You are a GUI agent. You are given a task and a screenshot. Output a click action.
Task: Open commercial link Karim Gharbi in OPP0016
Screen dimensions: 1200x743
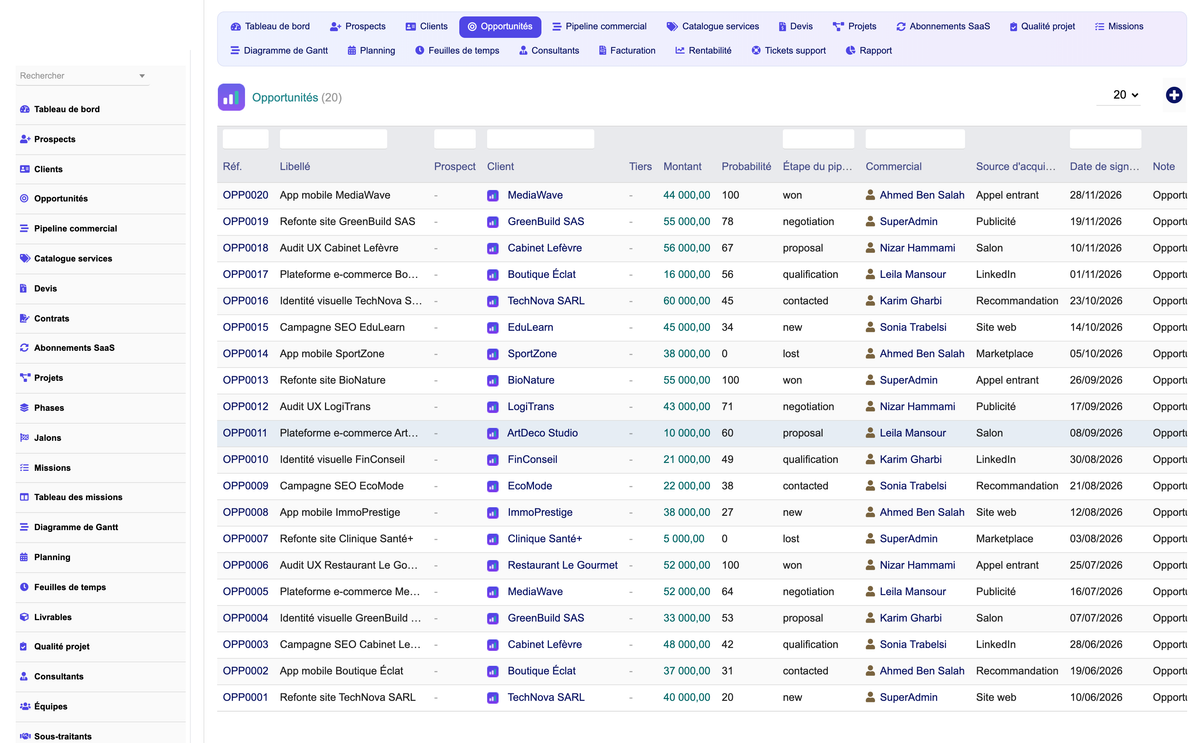[911, 301]
